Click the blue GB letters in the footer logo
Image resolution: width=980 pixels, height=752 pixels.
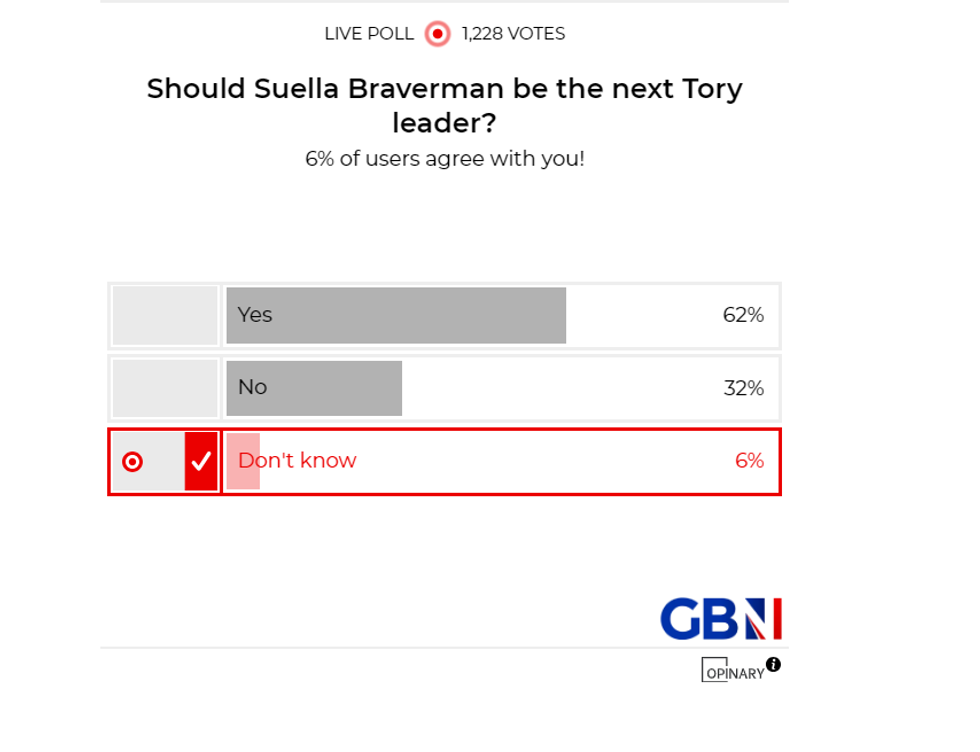(700, 618)
